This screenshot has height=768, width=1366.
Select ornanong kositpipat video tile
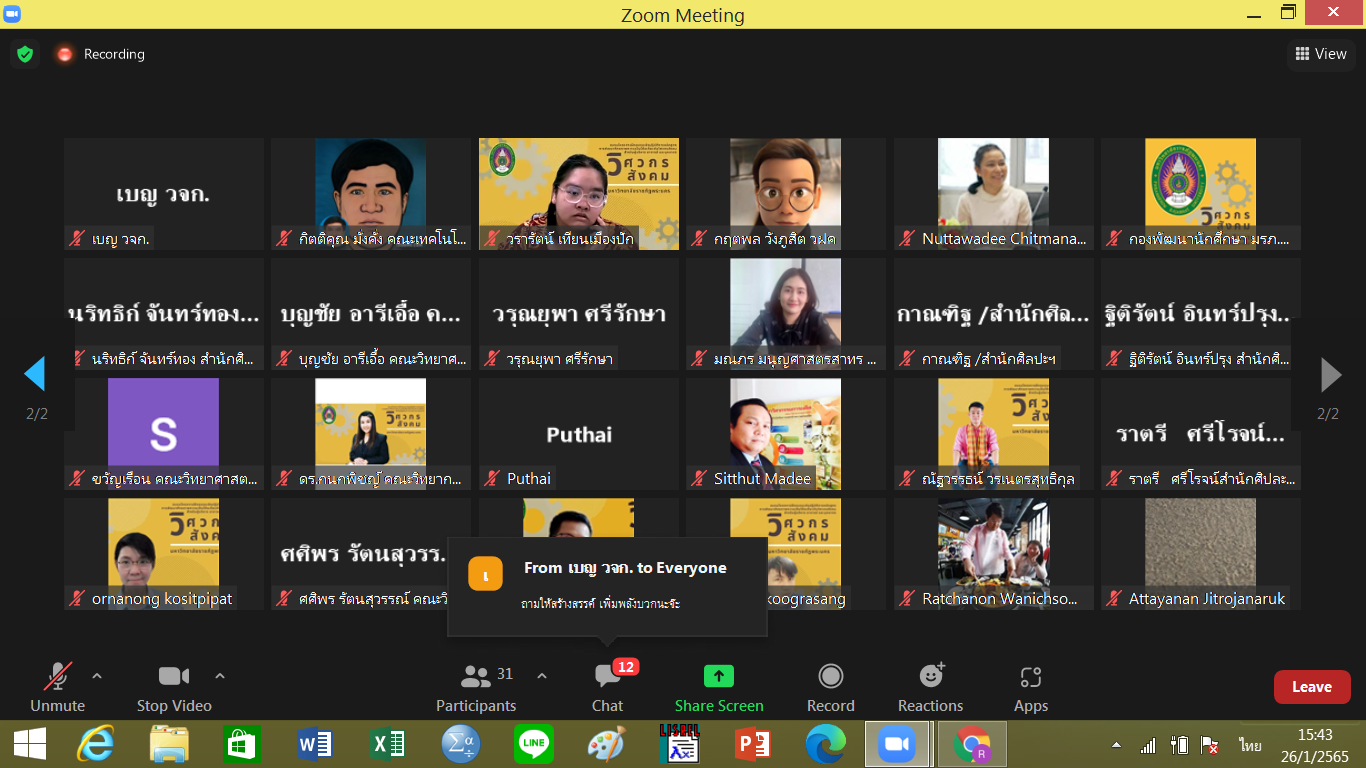pos(163,554)
